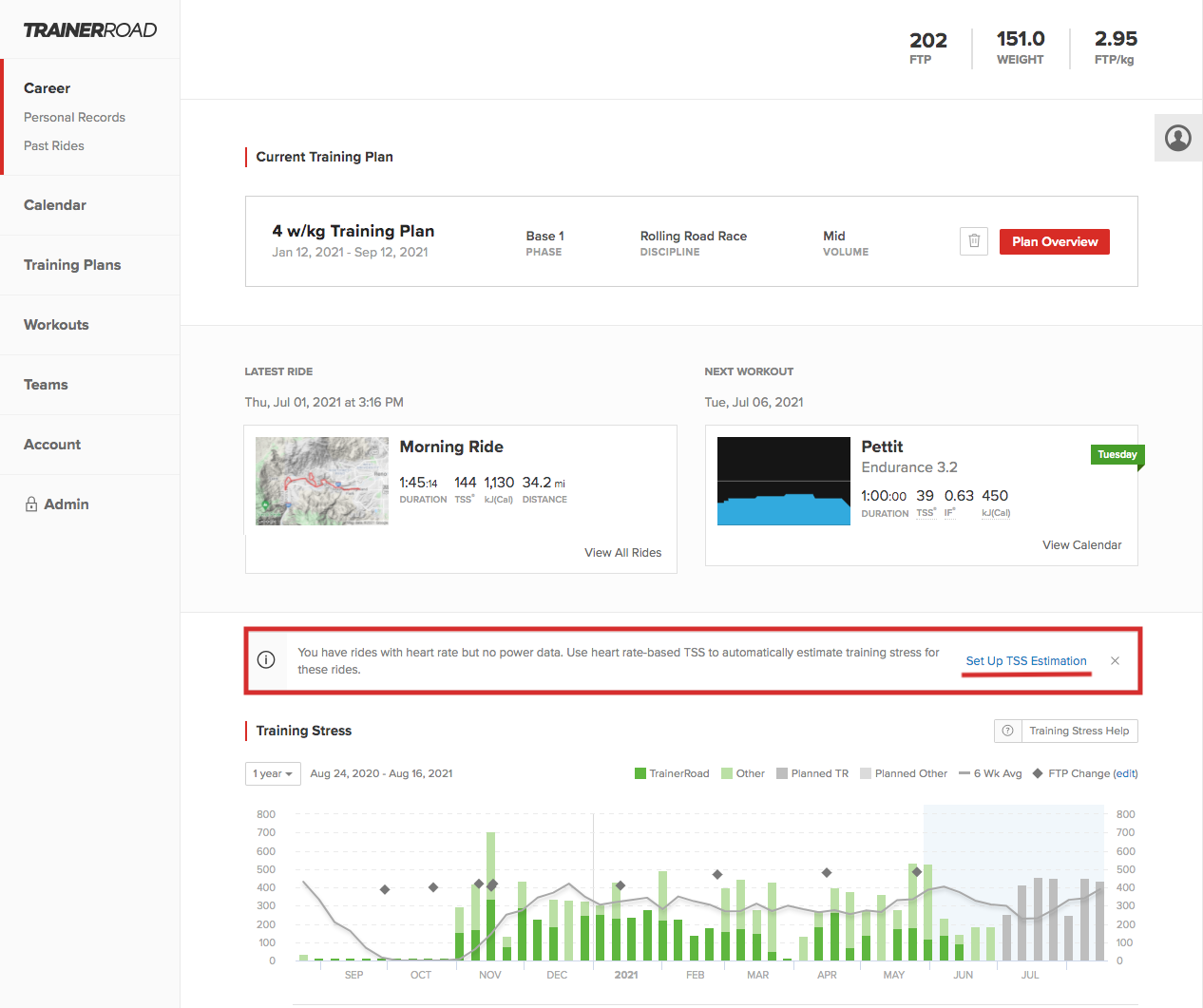Click the info icon in the TSS notice
Viewport: 1203px width, 1008px height.
(266, 659)
